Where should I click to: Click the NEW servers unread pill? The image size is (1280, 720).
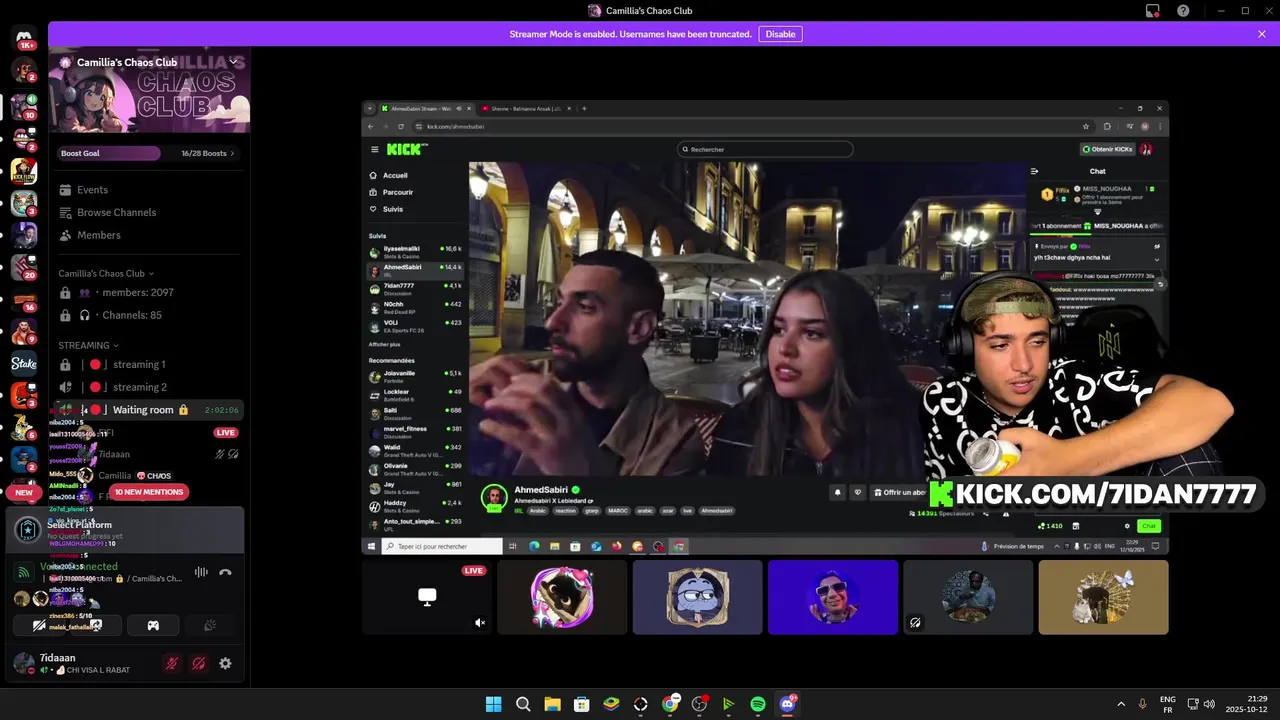click(24, 492)
